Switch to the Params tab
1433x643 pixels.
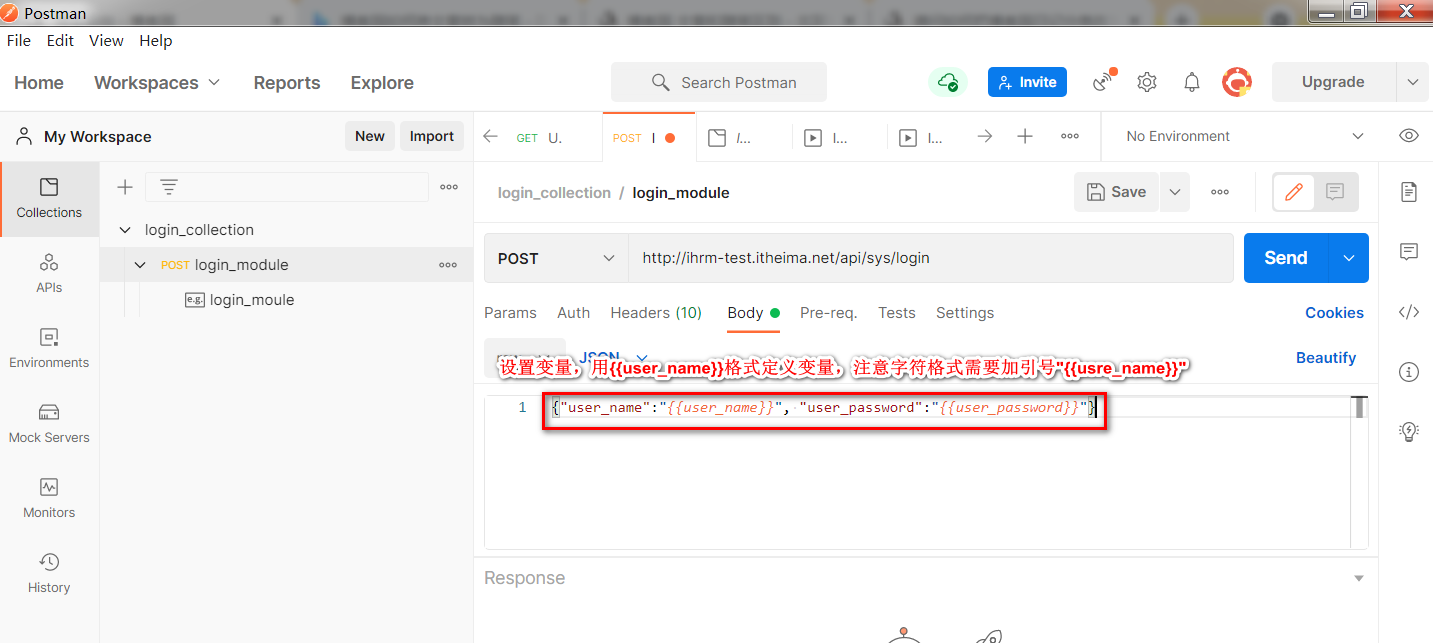[x=510, y=313]
